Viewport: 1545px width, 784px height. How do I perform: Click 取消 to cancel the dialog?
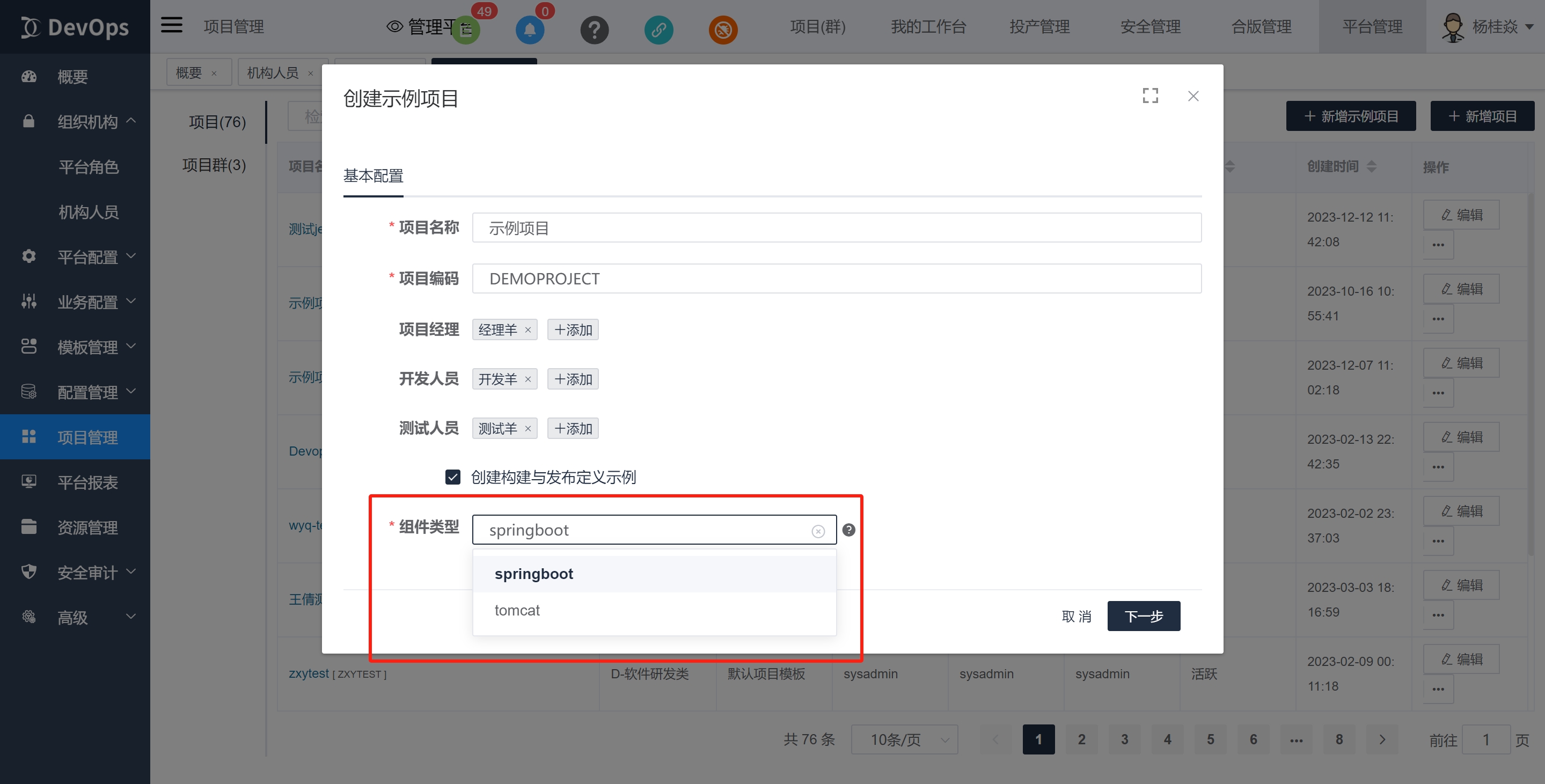click(x=1076, y=616)
